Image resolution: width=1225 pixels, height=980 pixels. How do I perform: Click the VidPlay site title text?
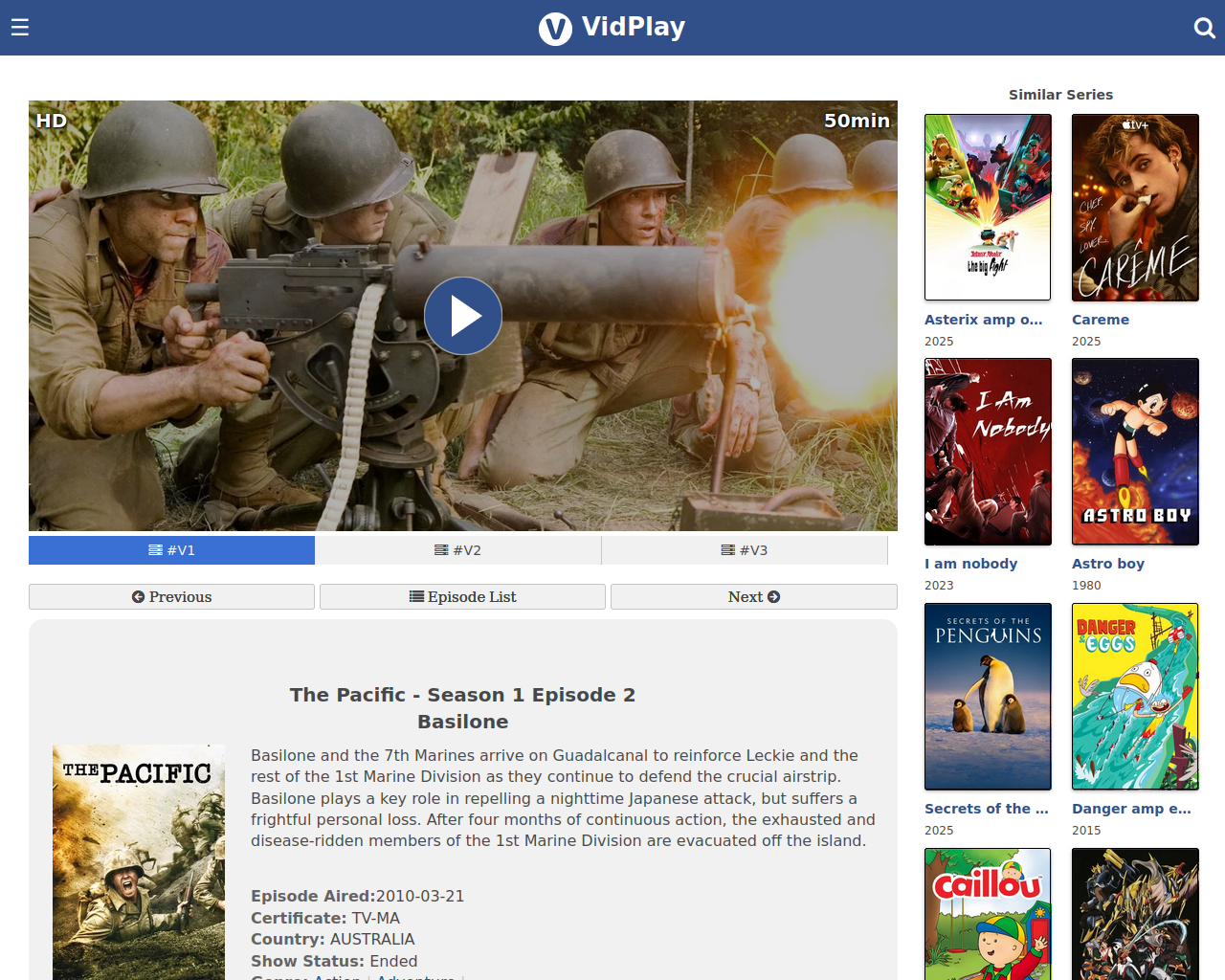[x=634, y=27]
